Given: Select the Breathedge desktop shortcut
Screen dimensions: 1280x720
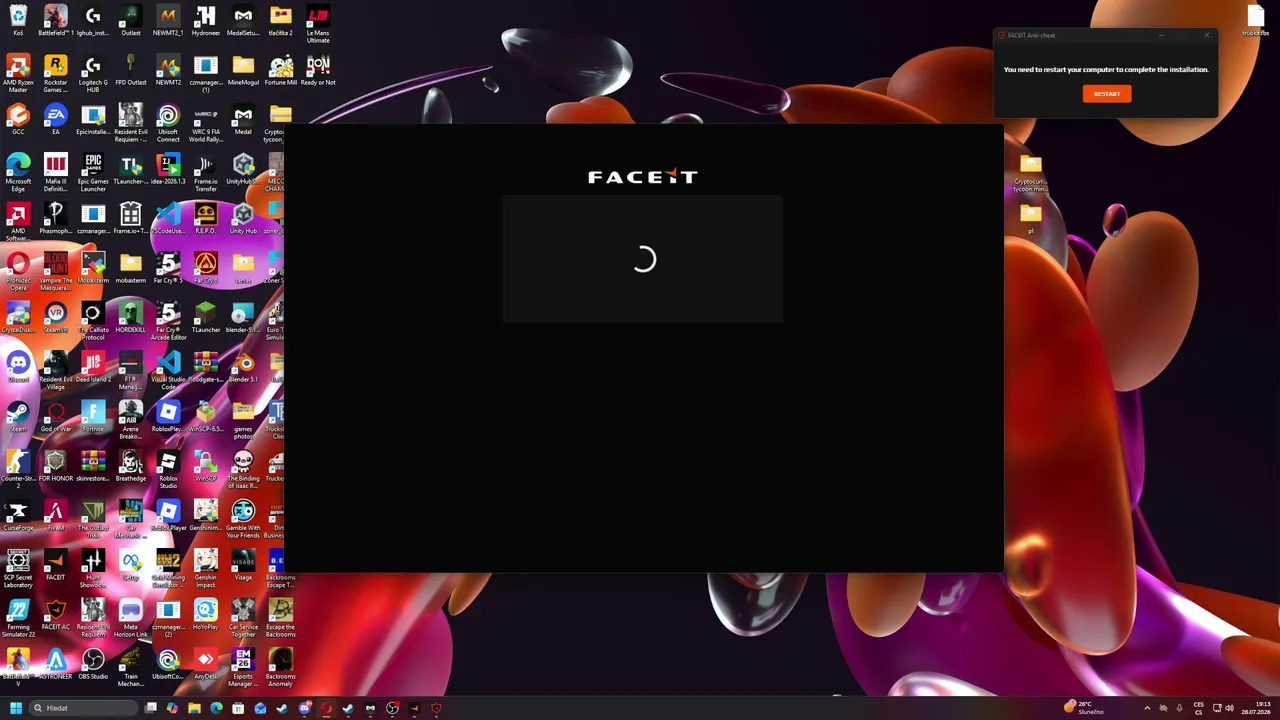Looking at the screenshot, I should pos(131,466).
